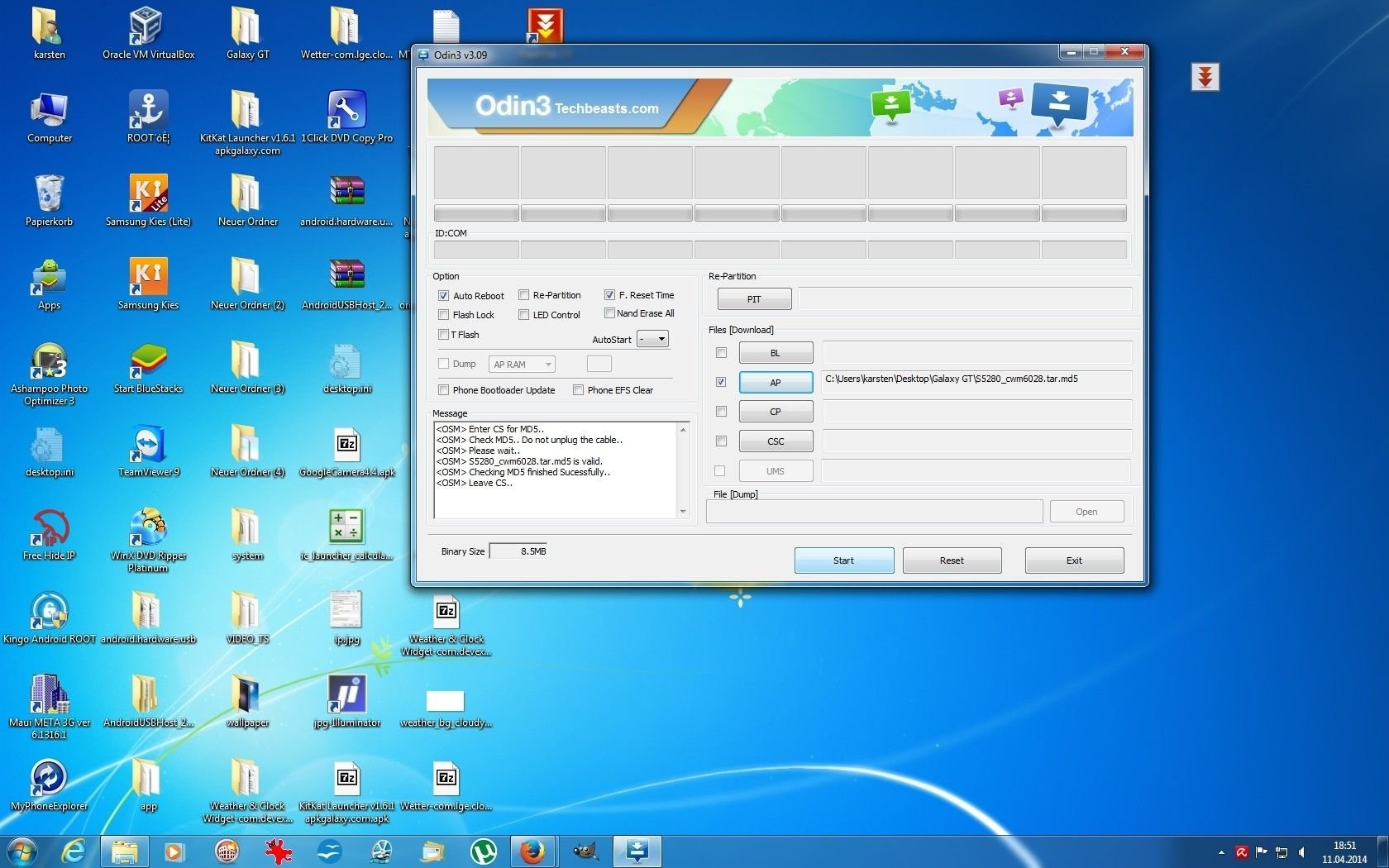The height and width of the screenshot is (868, 1389).
Task: Open MyPhoneExplorer desktop icon
Action: click(x=49, y=785)
